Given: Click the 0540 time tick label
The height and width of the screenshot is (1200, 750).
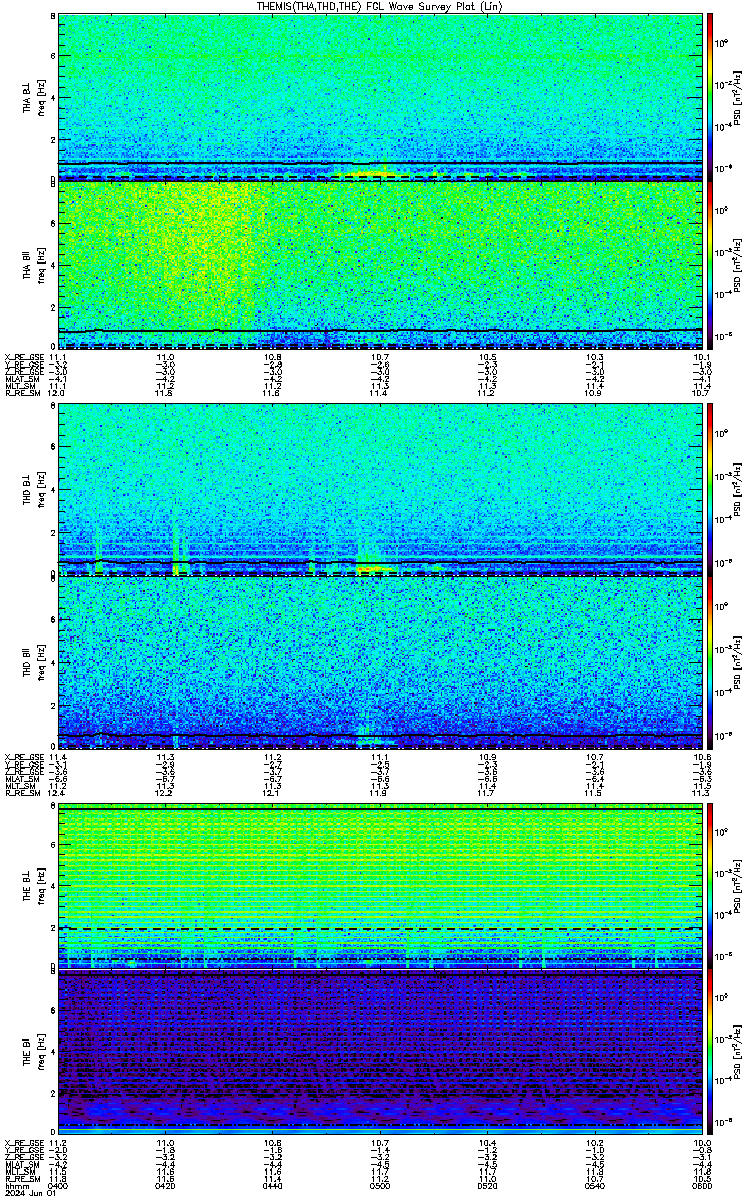Looking at the screenshot, I should pos(594,1185).
